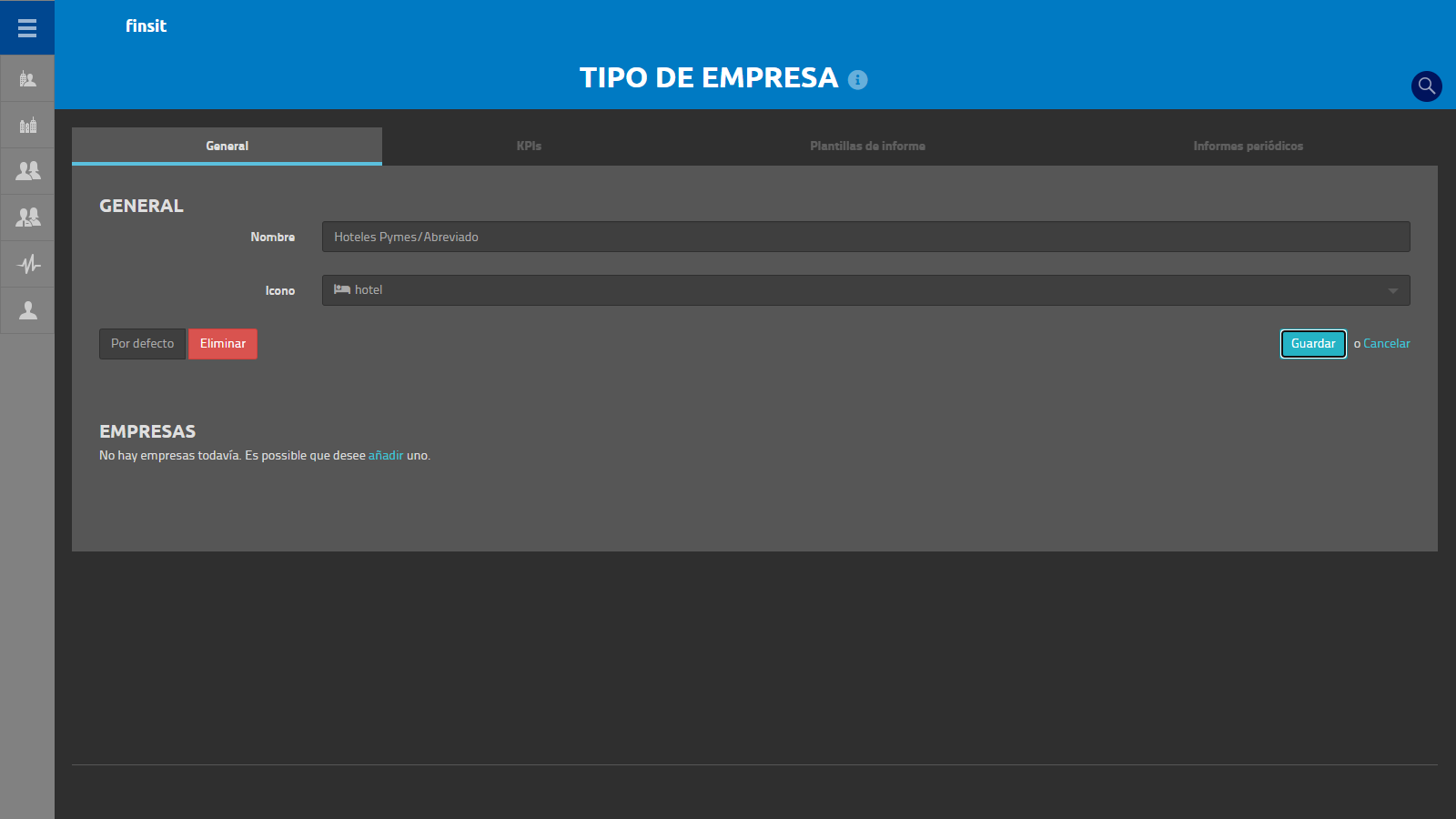Click the finsit logo
Screen dimensions: 1456x819
point(146,26)
